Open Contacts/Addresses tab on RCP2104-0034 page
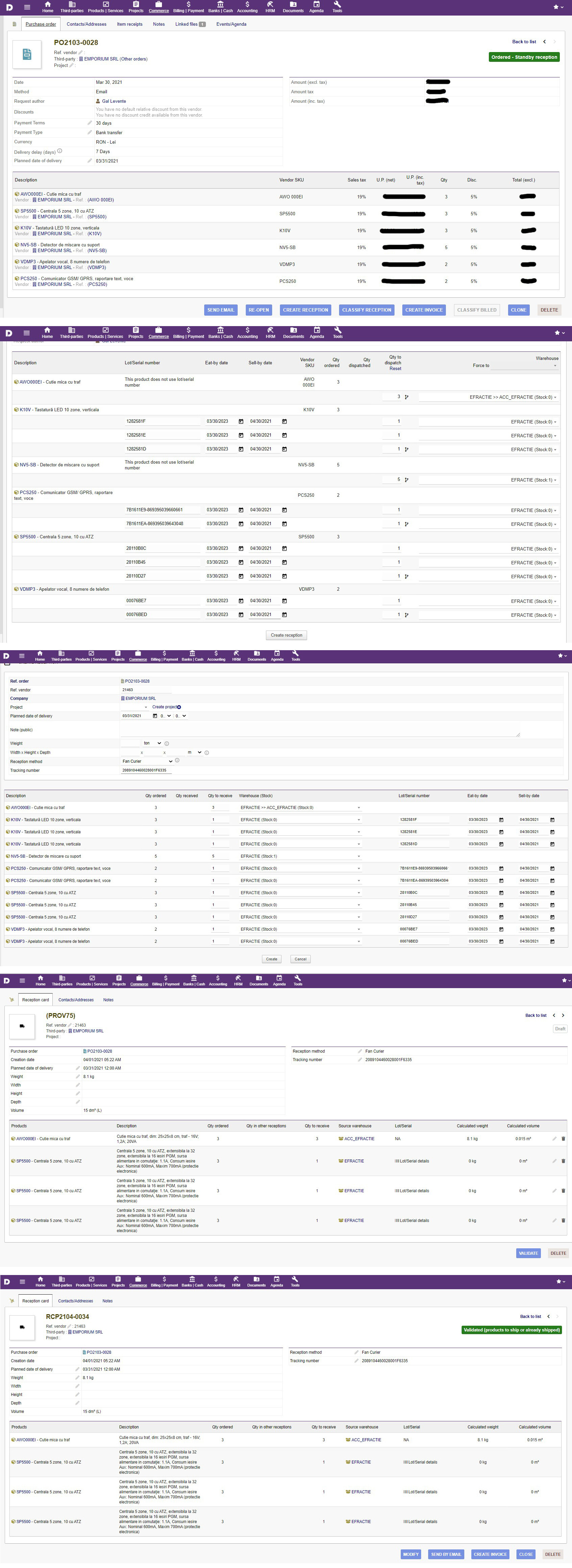The width and height of the screenshot is (572, 1568). pyautogui.click(x=75, y=1301)
